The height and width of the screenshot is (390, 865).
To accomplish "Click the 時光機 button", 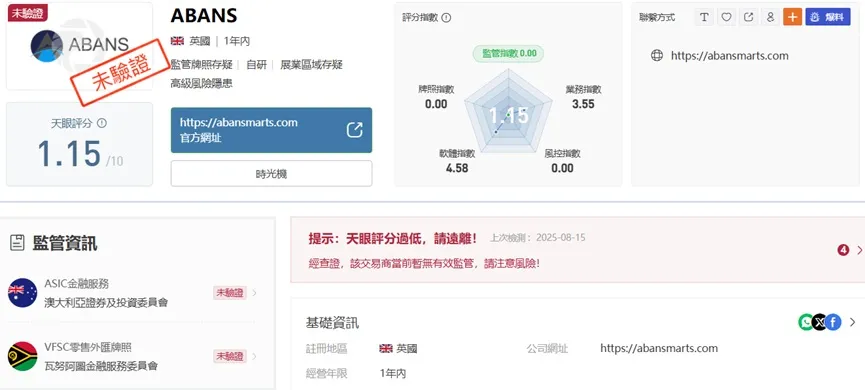I will click(271, 174).
